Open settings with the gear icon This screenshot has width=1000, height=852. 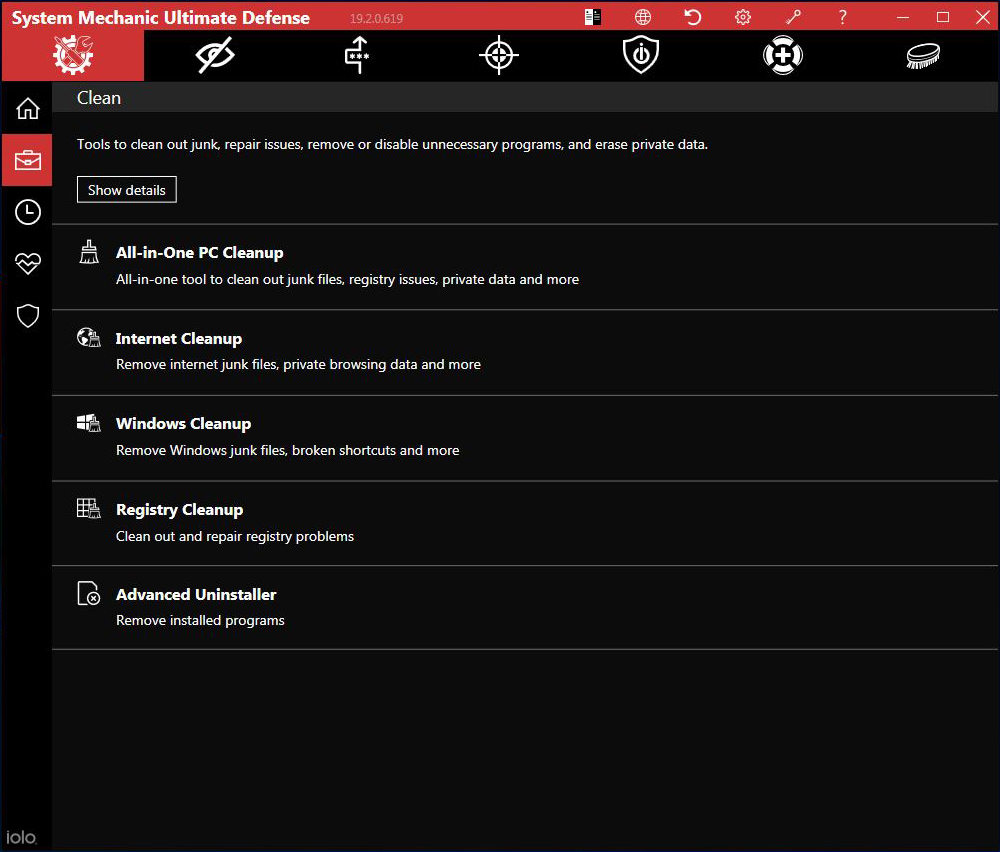[x=742, y=17]
